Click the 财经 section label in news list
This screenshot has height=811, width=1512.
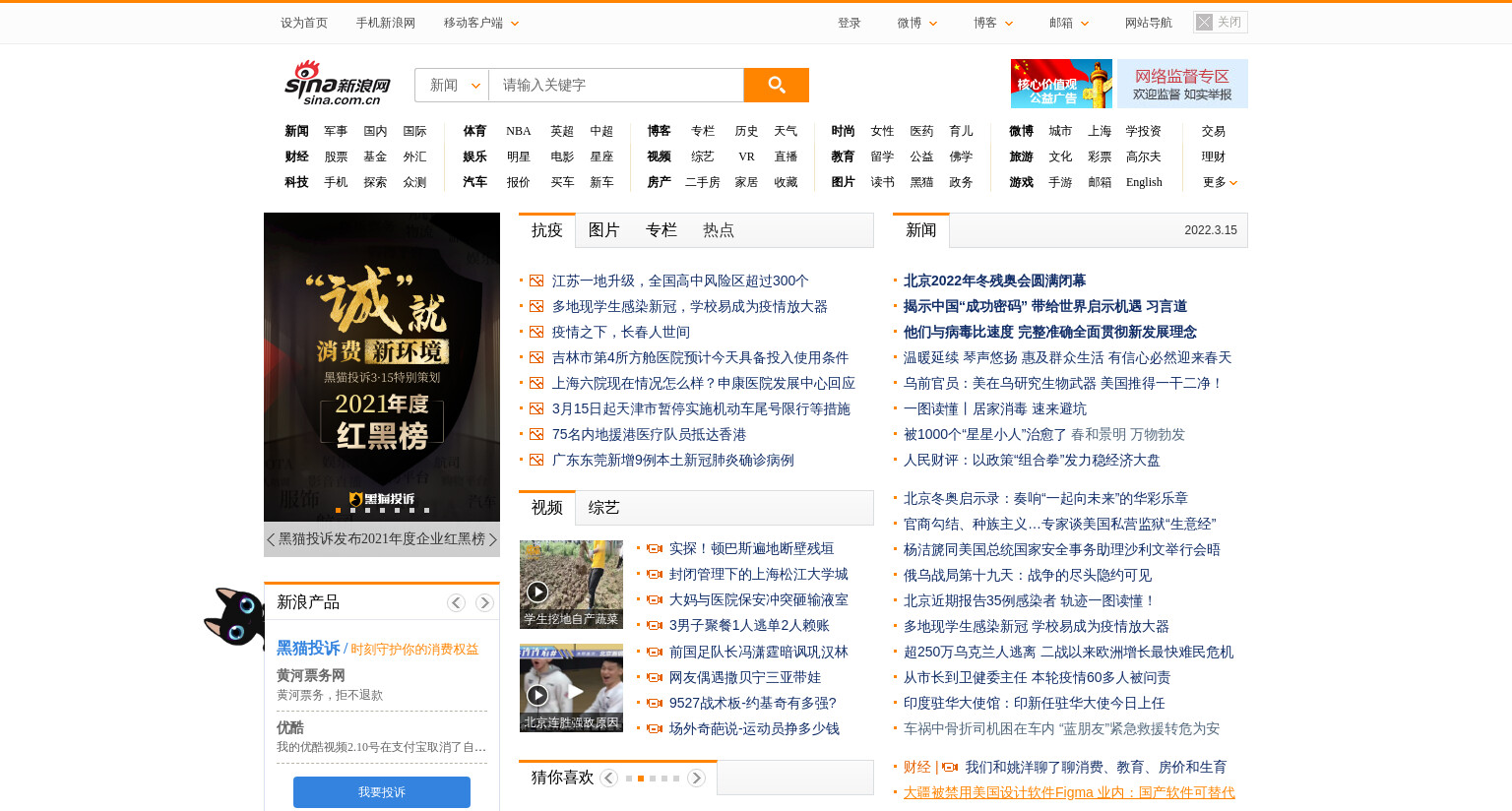916,767
